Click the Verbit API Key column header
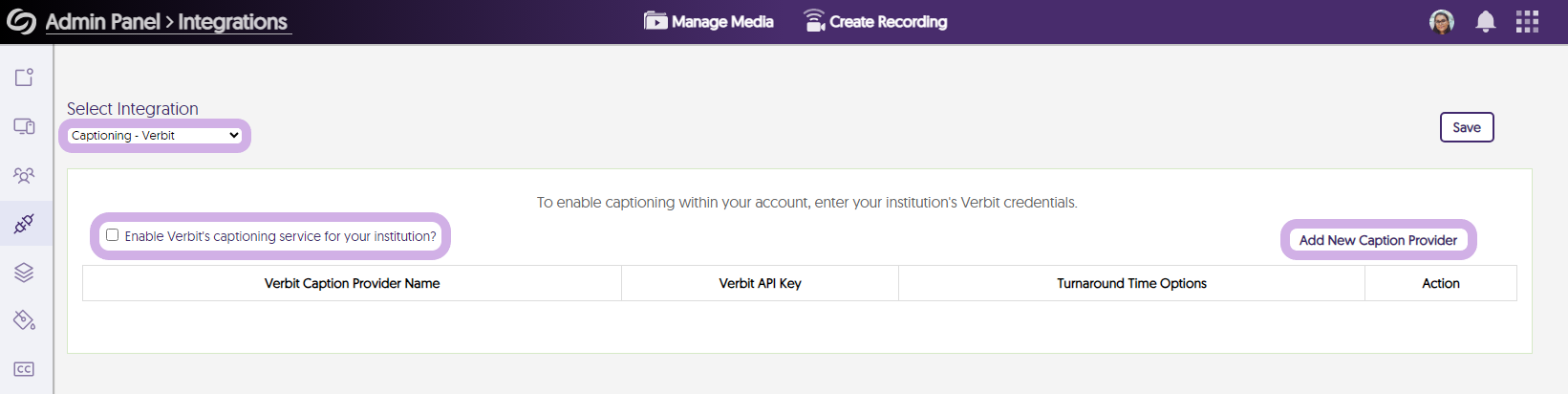 pos(760,283)
